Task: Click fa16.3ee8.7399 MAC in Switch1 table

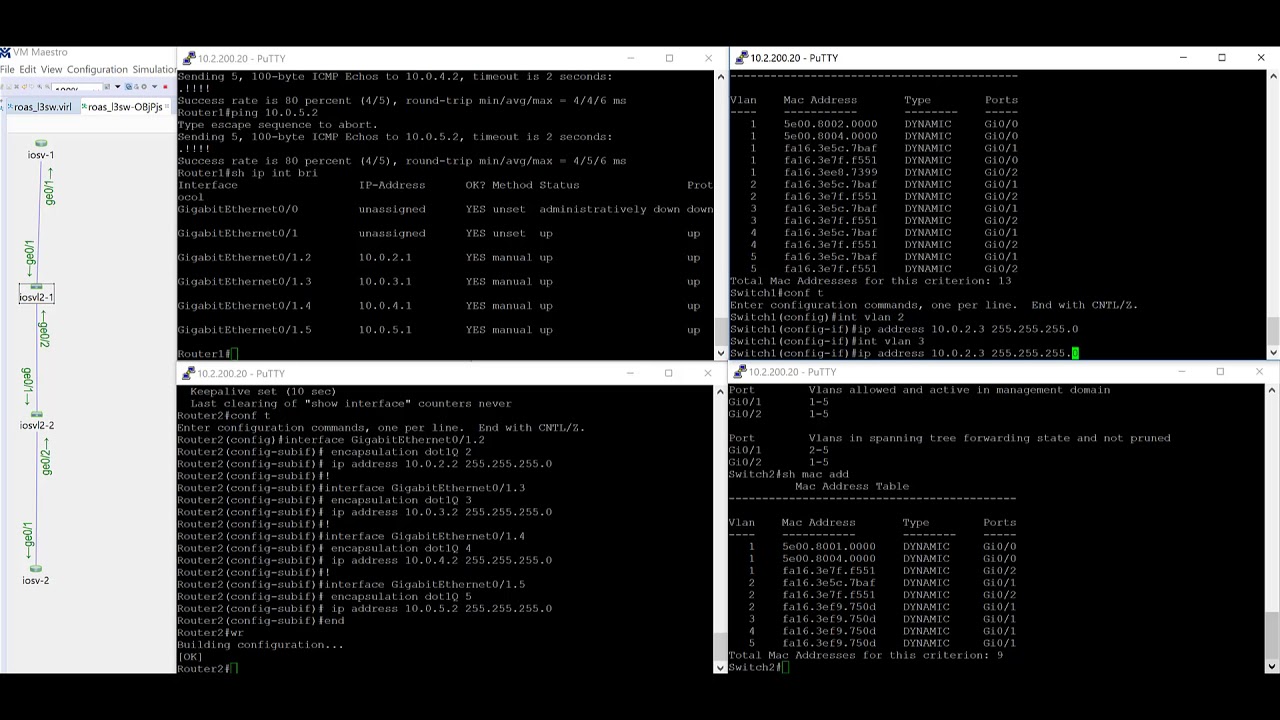Action: click(x=830, y=172)
